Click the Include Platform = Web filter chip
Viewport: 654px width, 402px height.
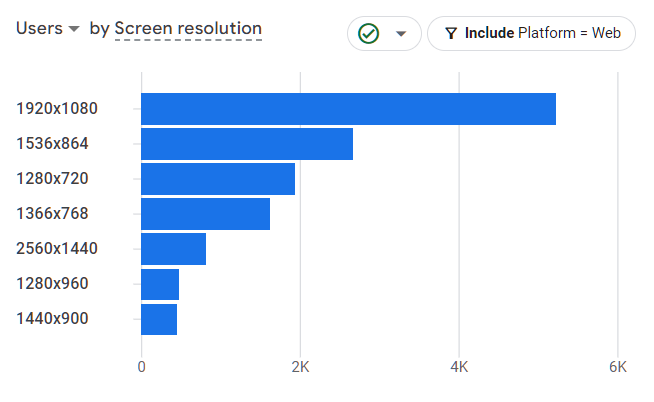click(x=531, y=33)
